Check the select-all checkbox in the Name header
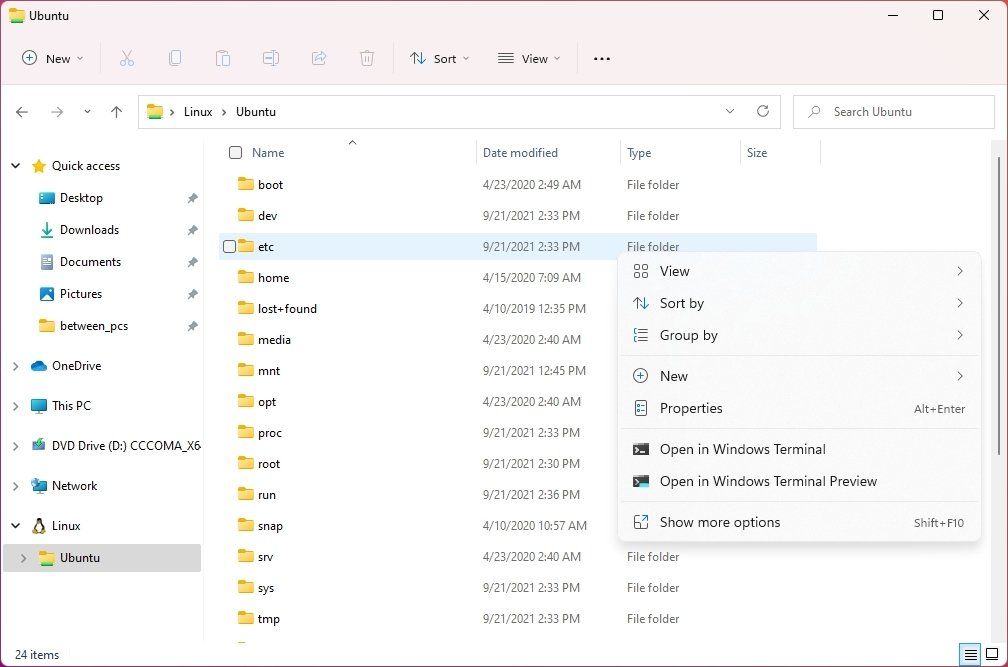Viewport: 1008px width, 667px height. (x=235, y=153)
